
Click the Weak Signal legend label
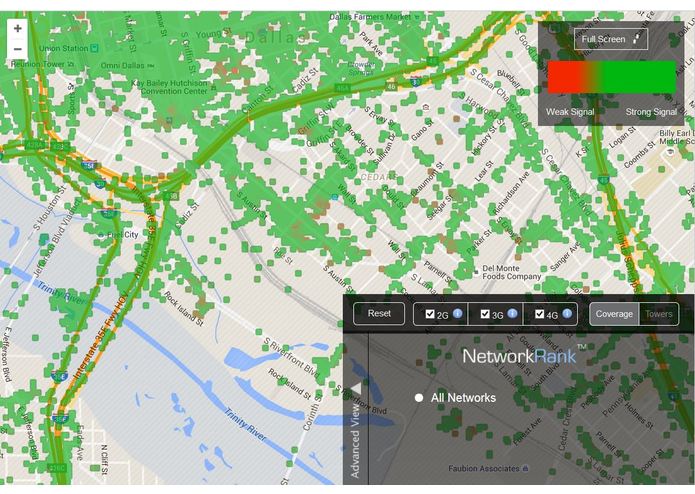[570, 112]
